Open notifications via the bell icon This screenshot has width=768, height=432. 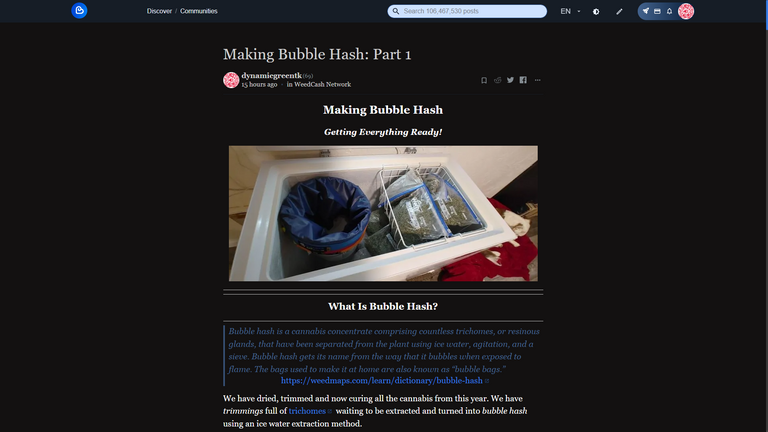[669, 11]
